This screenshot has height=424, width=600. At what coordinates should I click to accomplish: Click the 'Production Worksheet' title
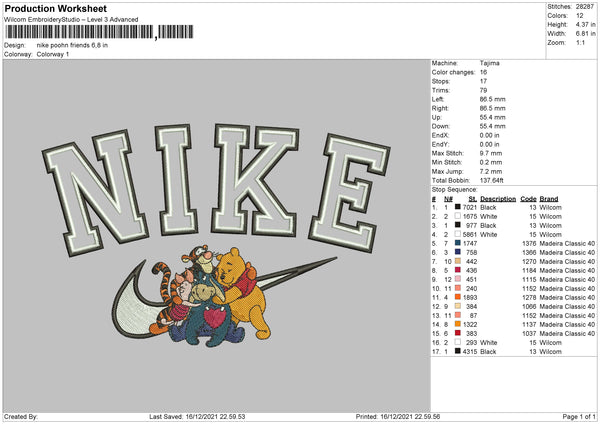(55, 8)
